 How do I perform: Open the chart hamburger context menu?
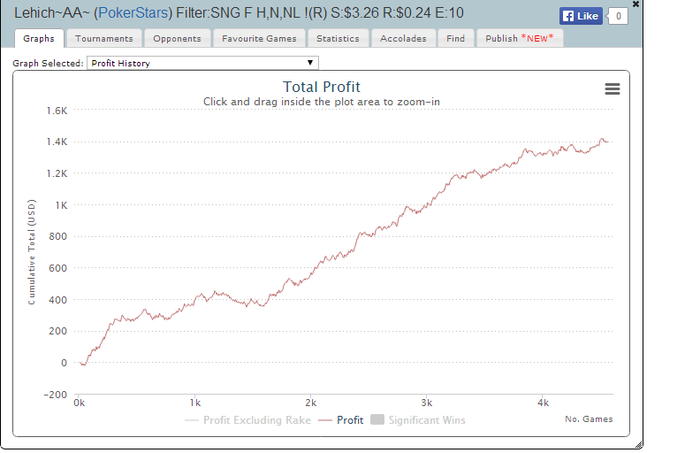612,89
